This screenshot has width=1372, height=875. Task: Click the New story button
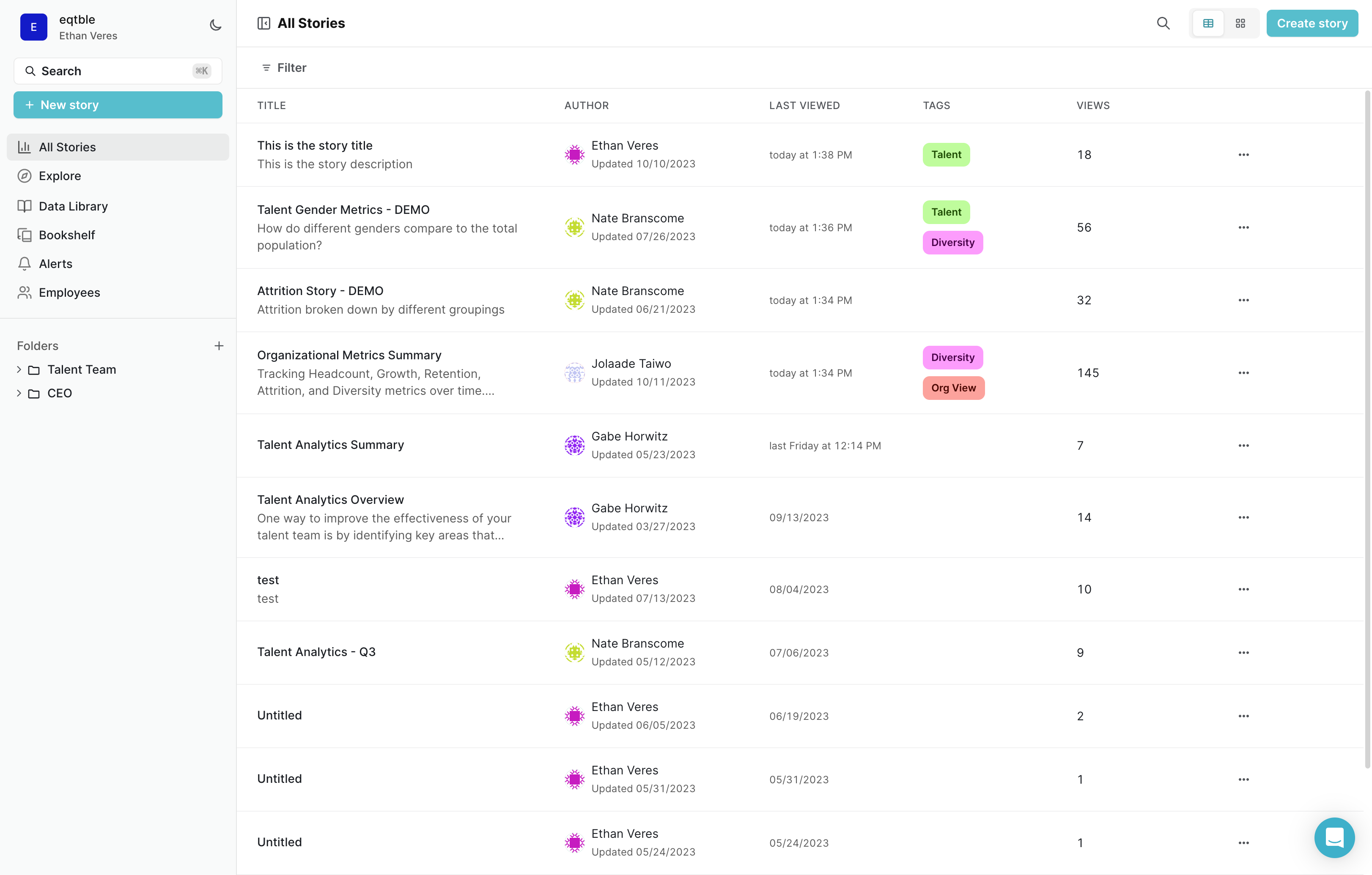tap(118, 105)
